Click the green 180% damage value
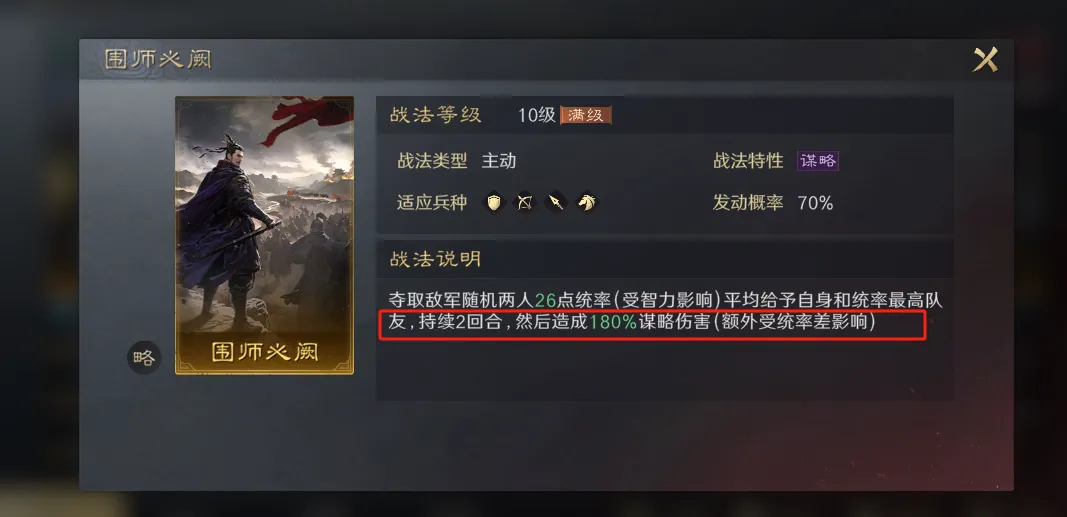This screenshot has height=517, width=1067. click(x=612, y=322)
